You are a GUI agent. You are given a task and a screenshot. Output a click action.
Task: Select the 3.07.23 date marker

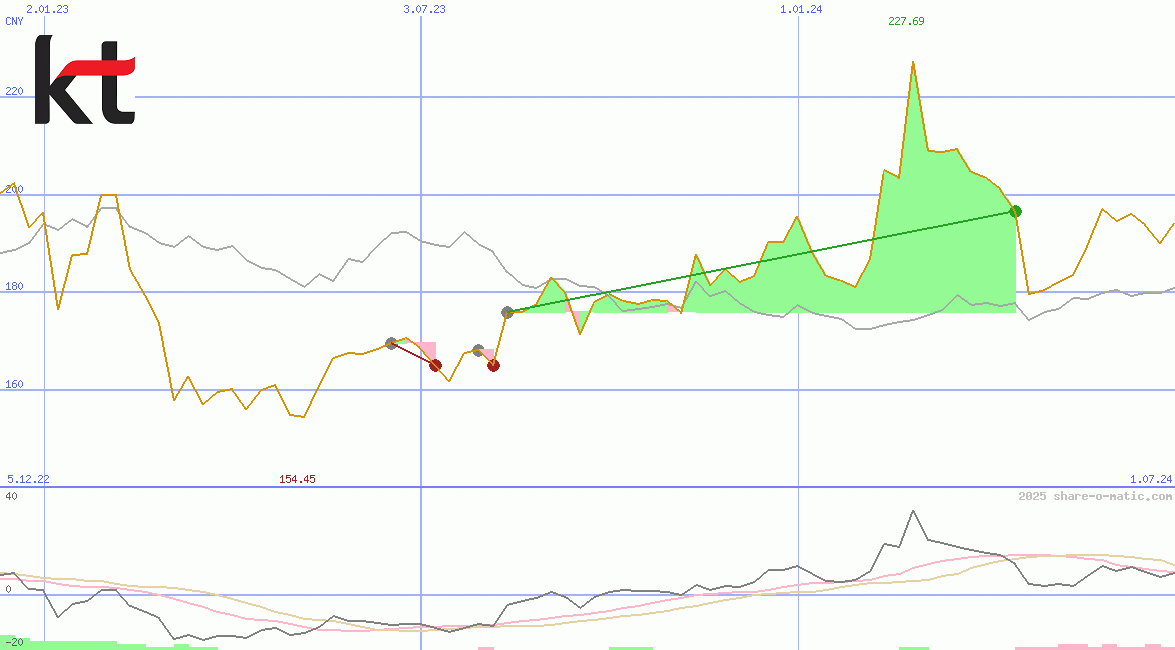tap(424, 9)
